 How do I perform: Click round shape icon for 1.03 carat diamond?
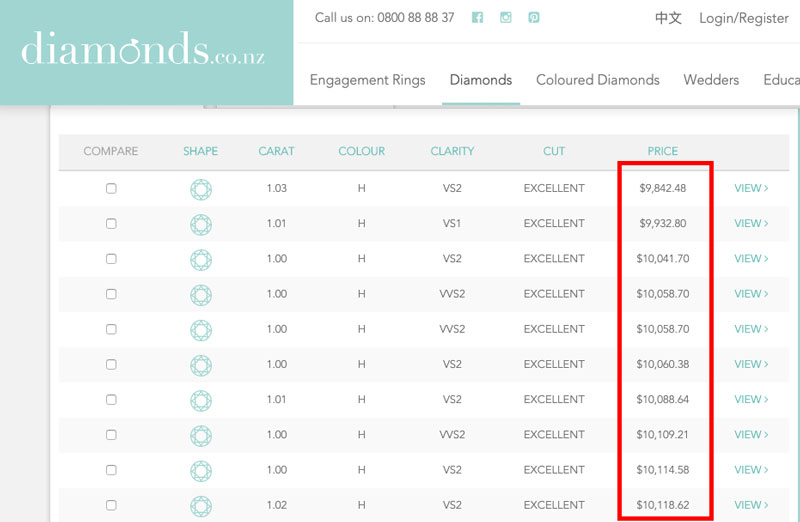[x=201, y=188]
